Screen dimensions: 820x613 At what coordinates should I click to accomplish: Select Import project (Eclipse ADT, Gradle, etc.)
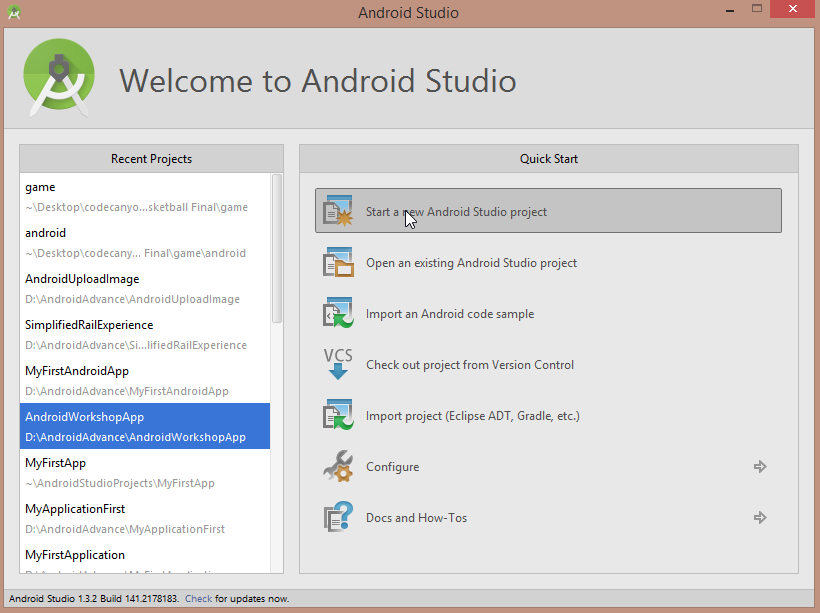473,416
